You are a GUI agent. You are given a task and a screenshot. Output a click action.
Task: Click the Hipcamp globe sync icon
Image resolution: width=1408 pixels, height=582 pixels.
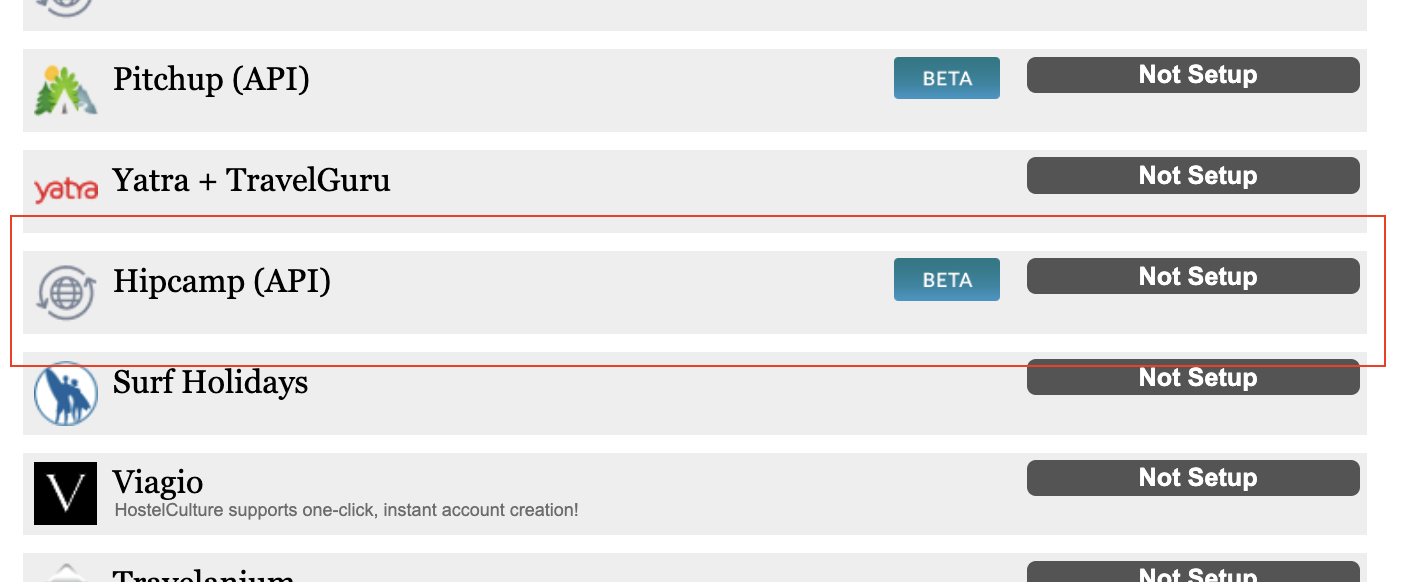coord(65,292)
